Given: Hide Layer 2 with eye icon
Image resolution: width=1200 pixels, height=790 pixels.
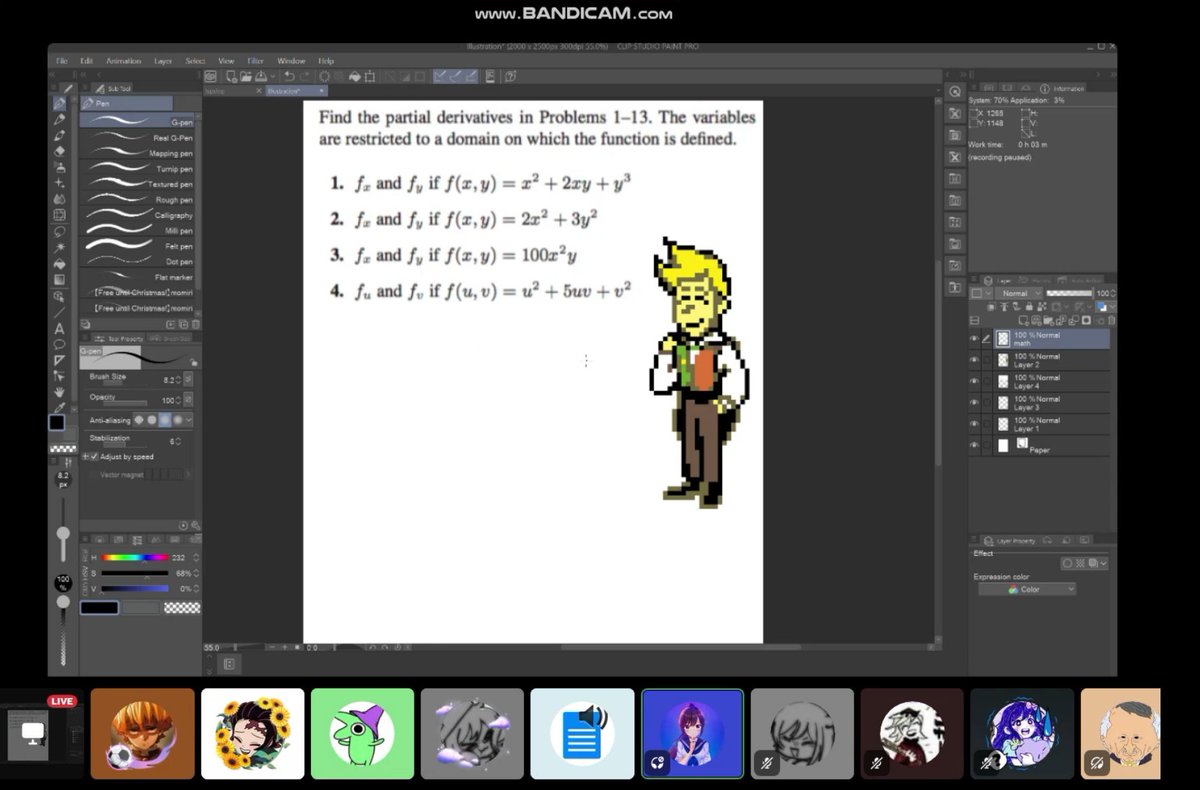Looking at the screenshot, I should coord(974,360).
